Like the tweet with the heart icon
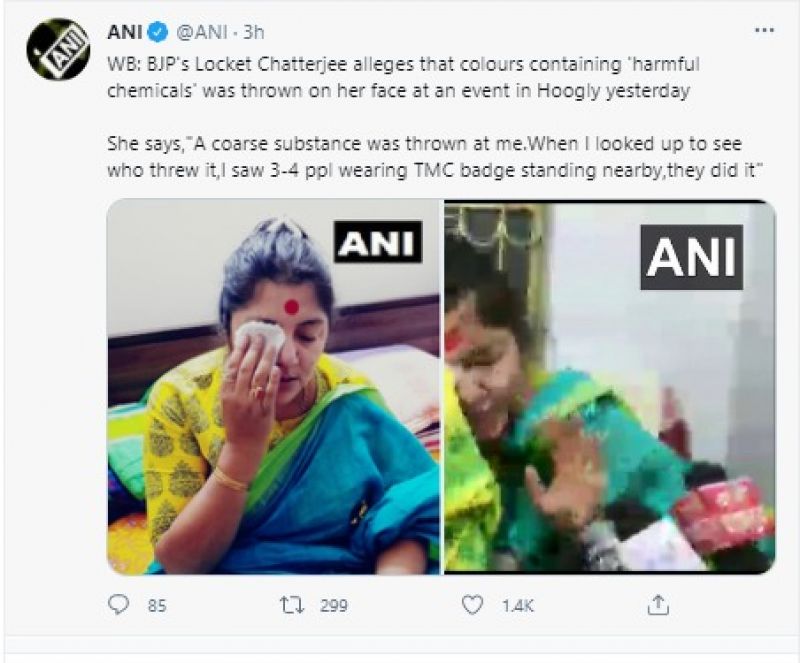800x663 pixels. tap(475, 605)
